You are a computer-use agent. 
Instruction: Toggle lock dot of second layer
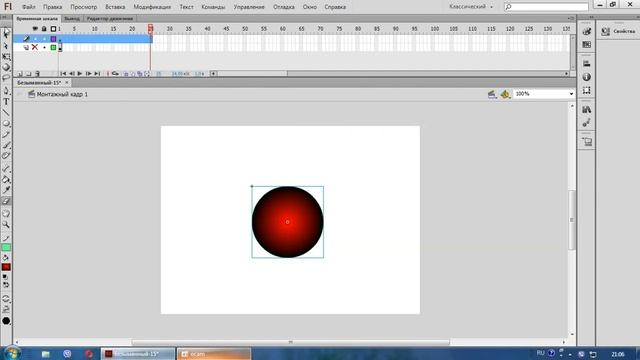pos(44,47)
